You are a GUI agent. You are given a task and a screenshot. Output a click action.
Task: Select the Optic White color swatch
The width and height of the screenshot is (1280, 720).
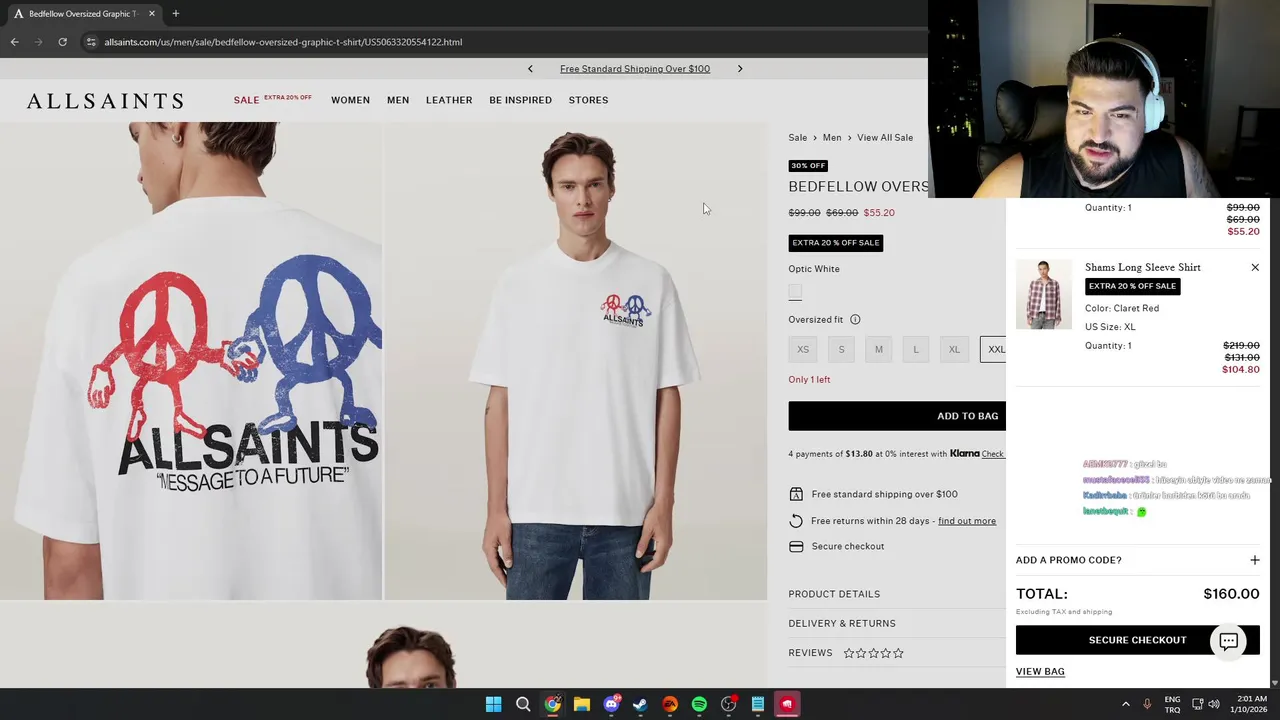pos(795,292)
